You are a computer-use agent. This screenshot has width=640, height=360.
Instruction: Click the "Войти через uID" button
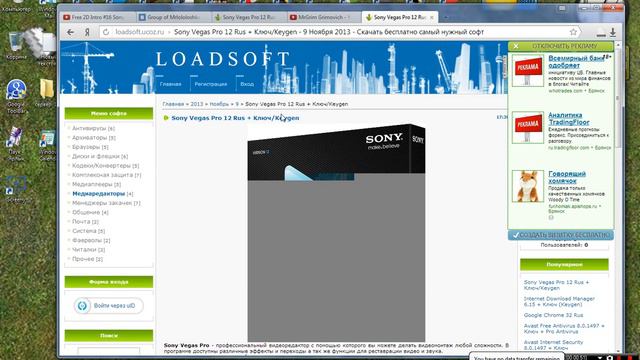109,306
